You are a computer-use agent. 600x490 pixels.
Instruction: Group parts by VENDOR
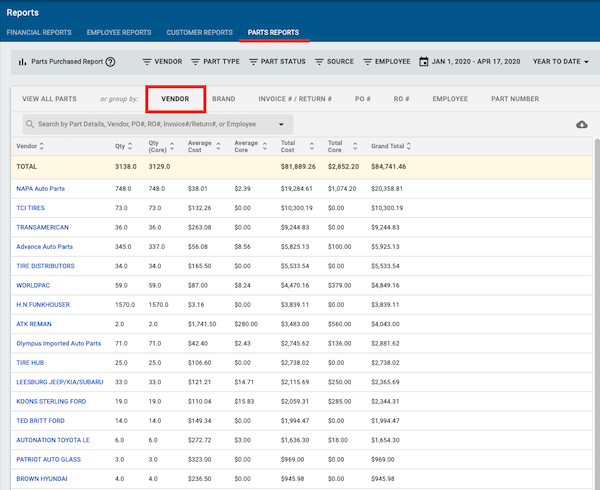175,99
